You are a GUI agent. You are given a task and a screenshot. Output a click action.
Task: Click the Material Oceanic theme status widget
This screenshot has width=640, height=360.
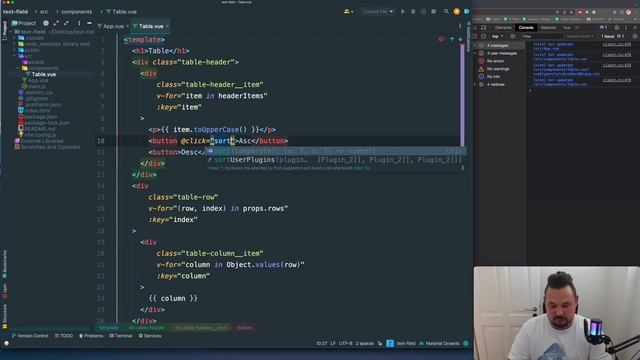coord(440,343)
